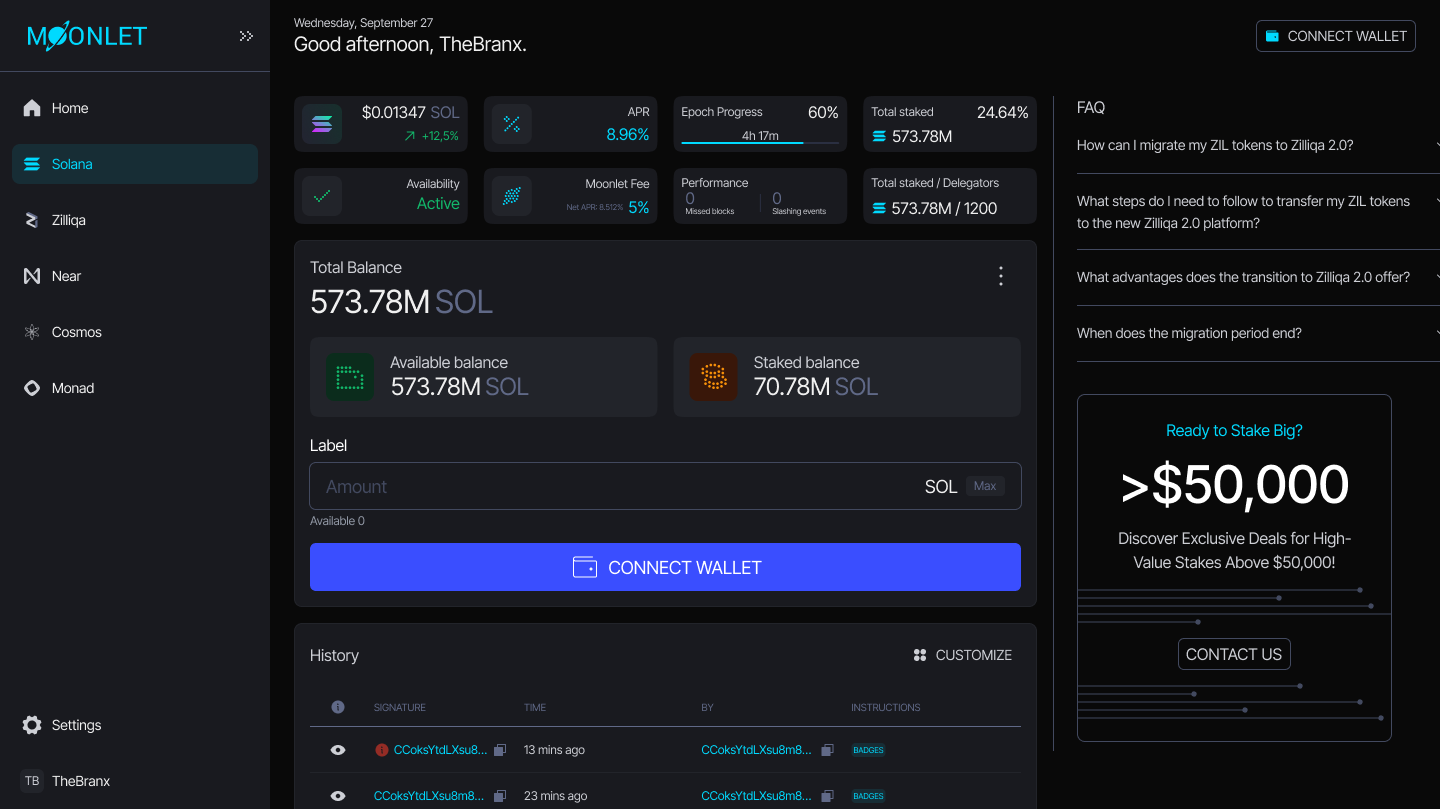Click the TIME column header
The image size is (1440, 809).
click(535, 707)
